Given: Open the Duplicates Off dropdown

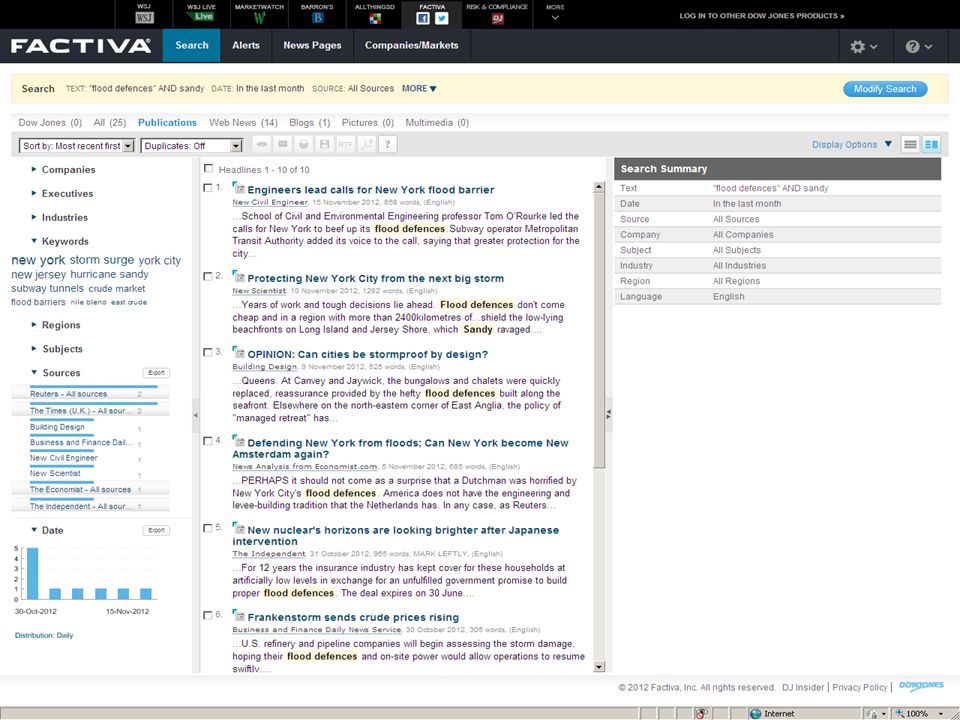Looking at the screenshot, I should pyautogui.click(x=192, y=146).
